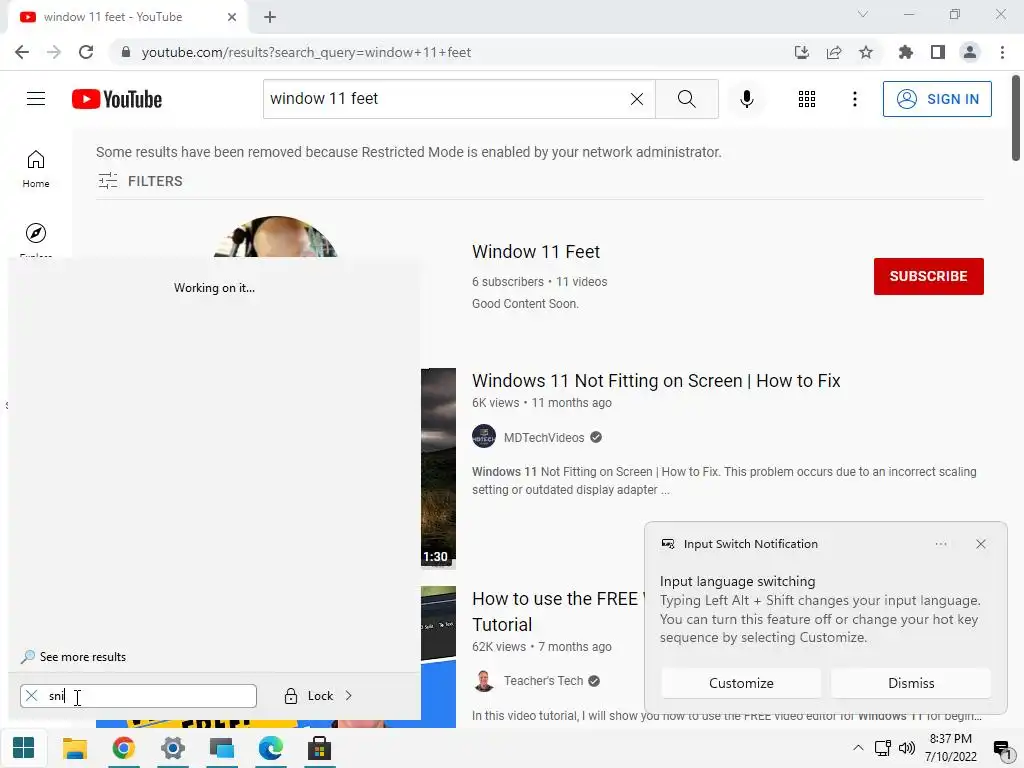1024x768 pixels.
Task: Open the Window 11 Feet channel title
Action: point(536,251)
